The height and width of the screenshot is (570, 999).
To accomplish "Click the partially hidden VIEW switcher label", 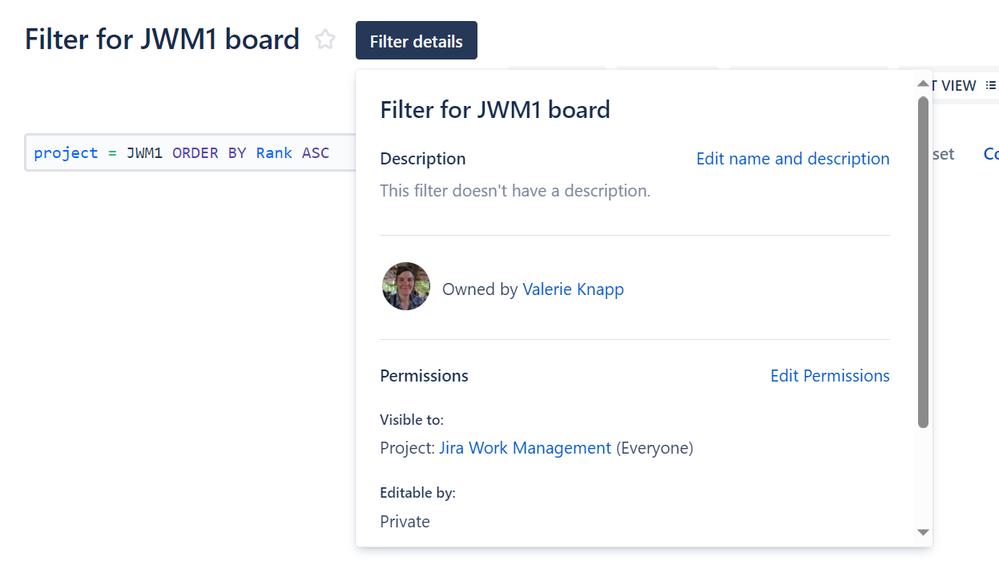I will (x=955, y=86).
